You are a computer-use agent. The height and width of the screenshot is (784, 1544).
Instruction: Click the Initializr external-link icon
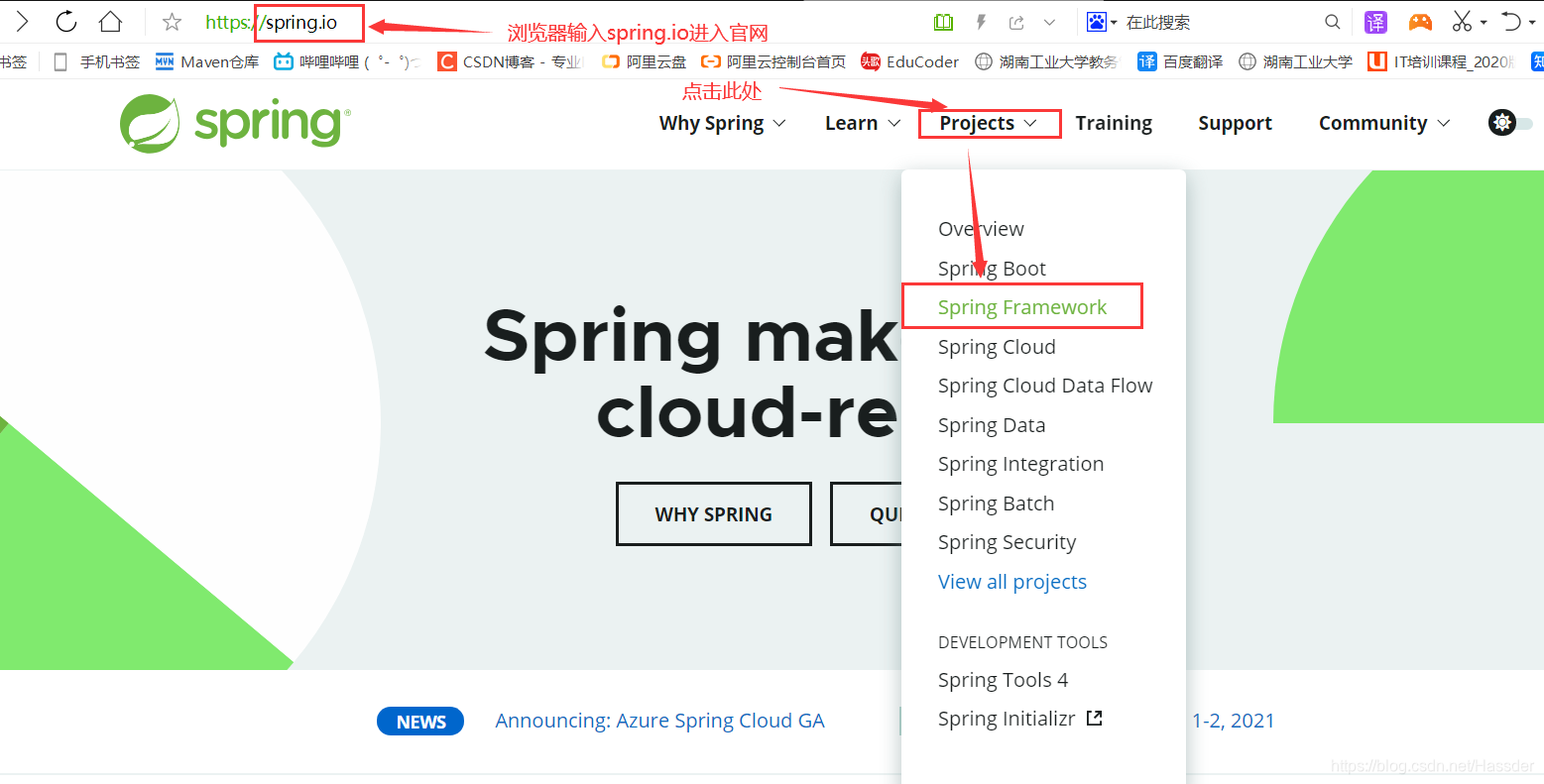click(x=1095, y=718)
